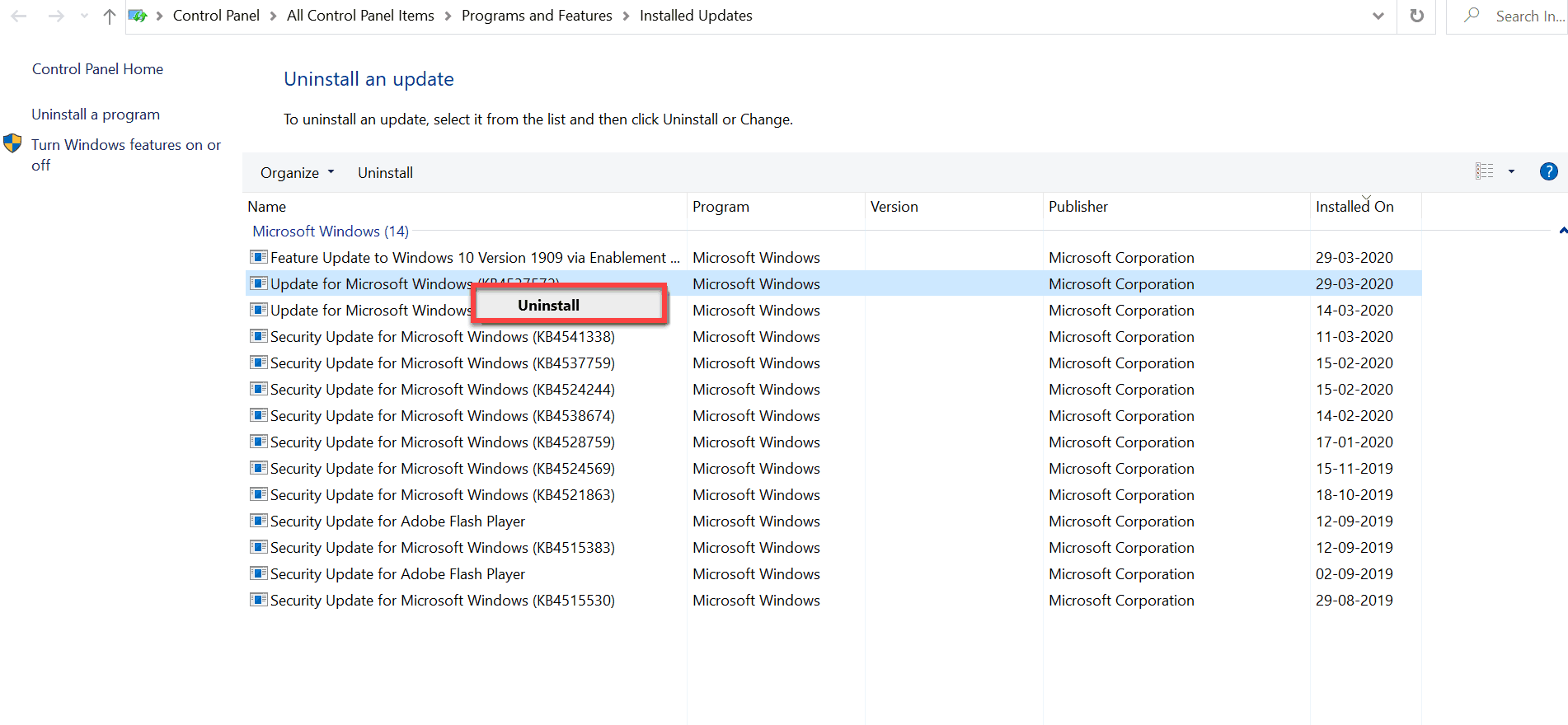The image size is (1568, 725).
Task: Click Control Panel in breadcrumb
Action: [216, 16]
